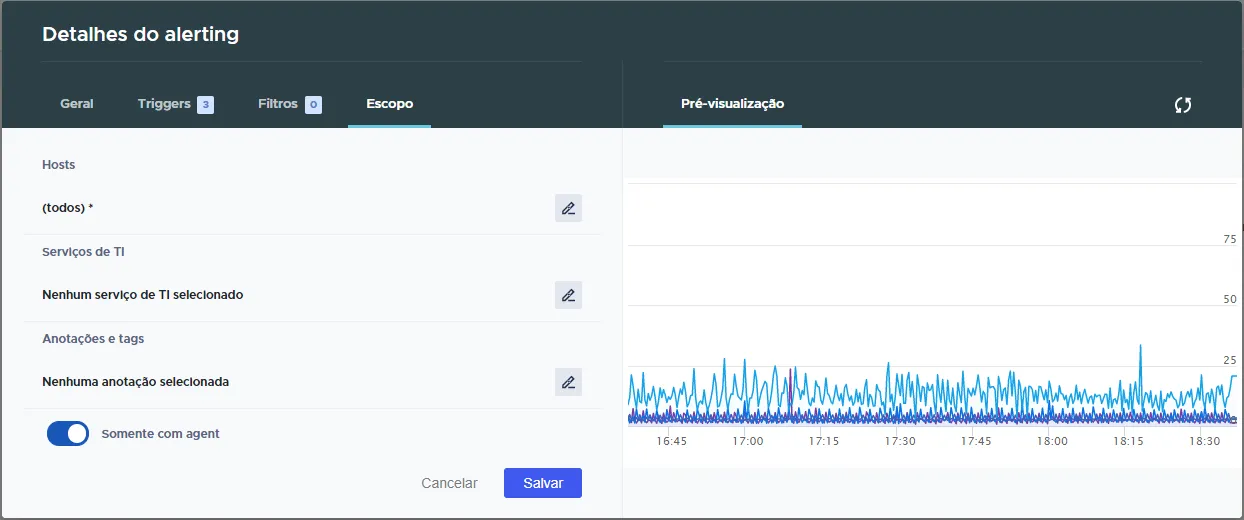The height and width of the screenshot is (520, 1244).
Task: Click the 18:00 time axis label
Action: [1052, 441]
